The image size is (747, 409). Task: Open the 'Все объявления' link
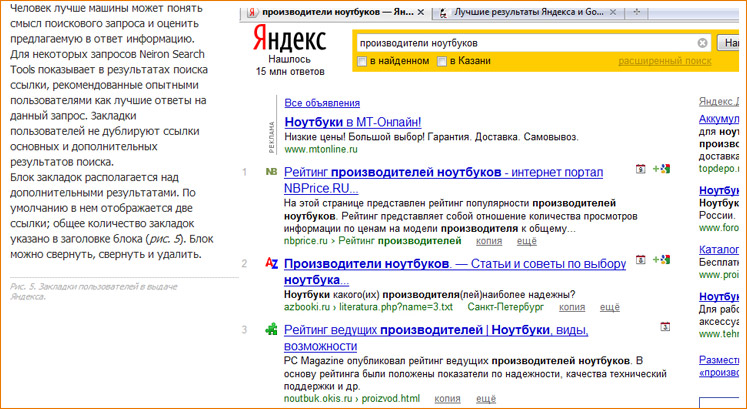pos(322,102)
